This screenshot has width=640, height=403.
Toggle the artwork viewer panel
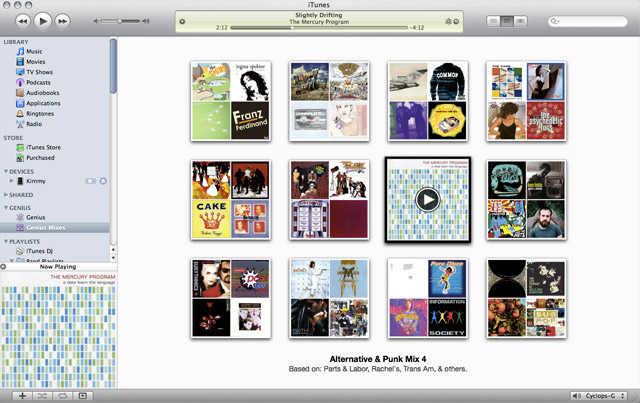click(x=82, y=396)
